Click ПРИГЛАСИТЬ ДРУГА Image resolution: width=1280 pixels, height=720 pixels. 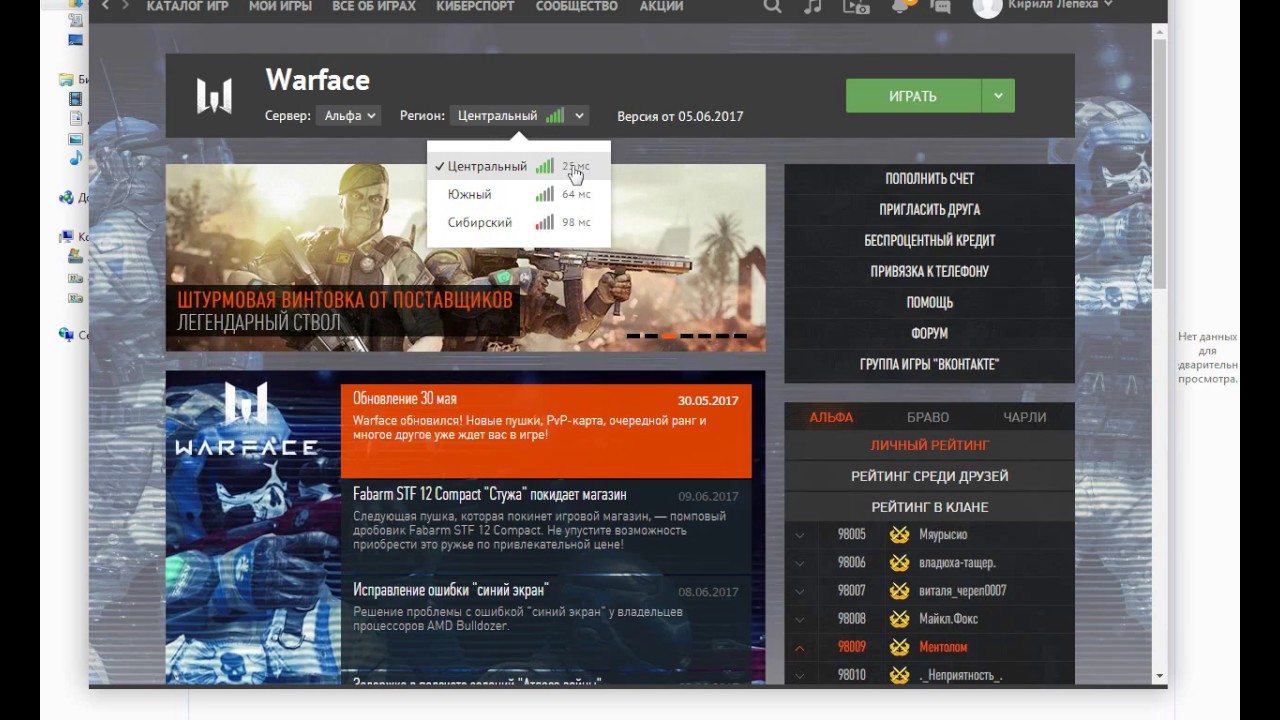[929, 209]
